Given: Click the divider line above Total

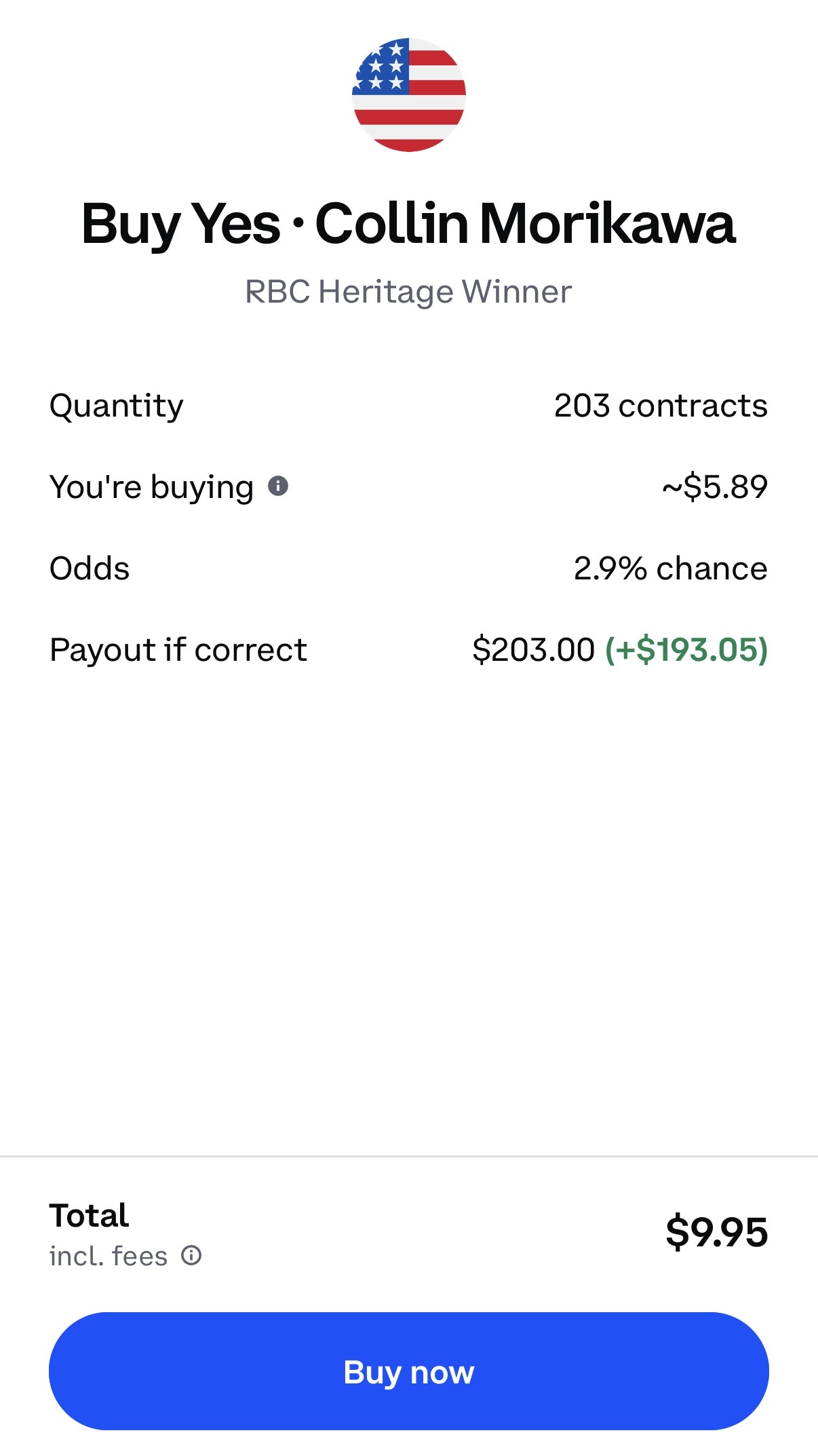Looking at the screenshot, I should click(x=409, y=1156).
